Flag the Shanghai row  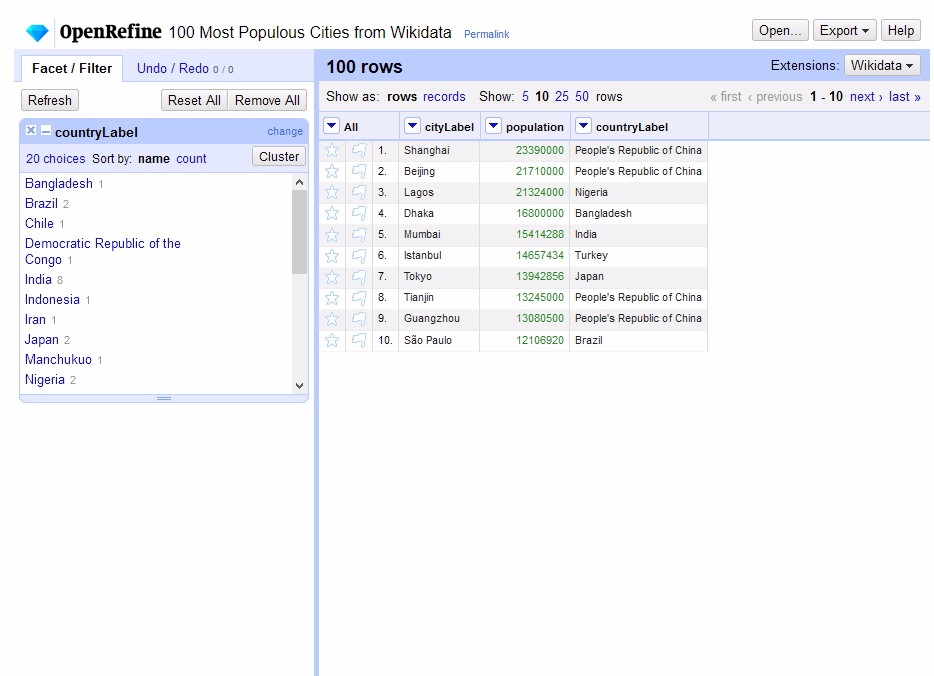pyautogui.click(x=359, y=151)
